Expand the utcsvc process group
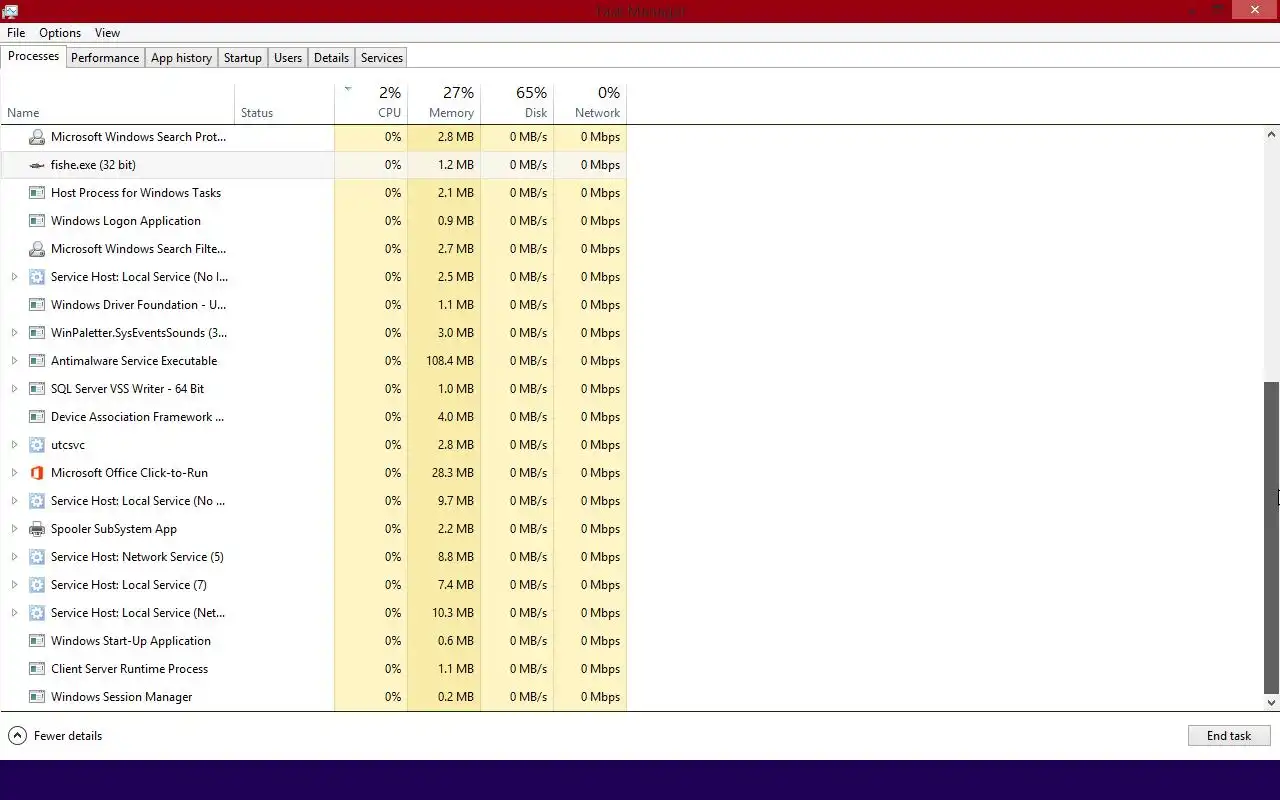 click(14, 445)
